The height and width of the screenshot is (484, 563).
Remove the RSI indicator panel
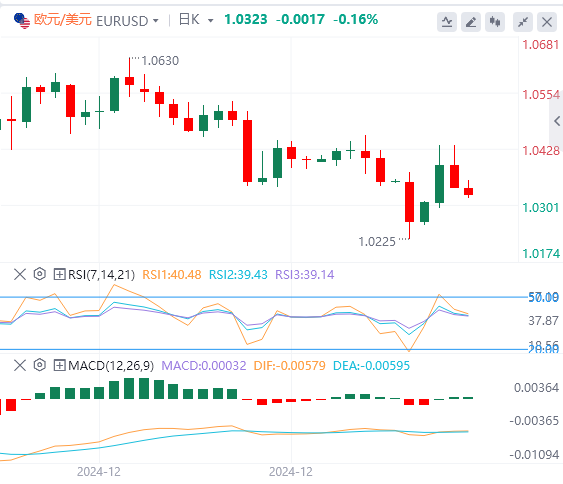pos(20,275)
